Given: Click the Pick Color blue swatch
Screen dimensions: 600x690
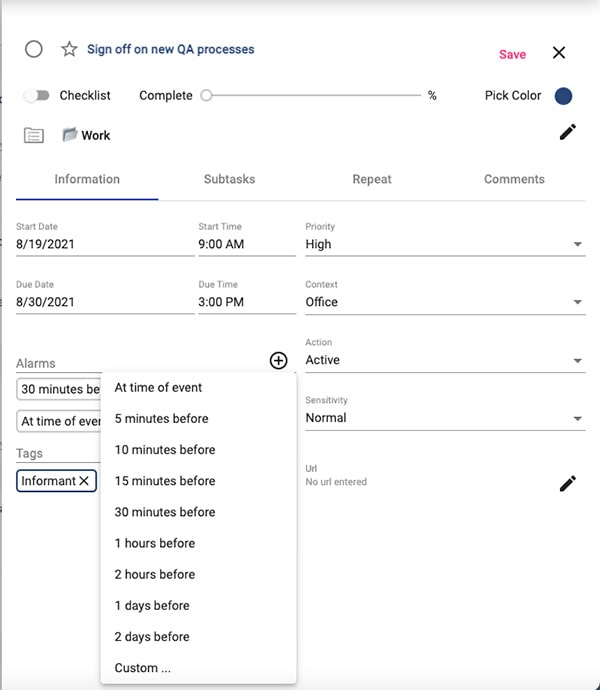Looking at the screenshot, I should [563, 96].
